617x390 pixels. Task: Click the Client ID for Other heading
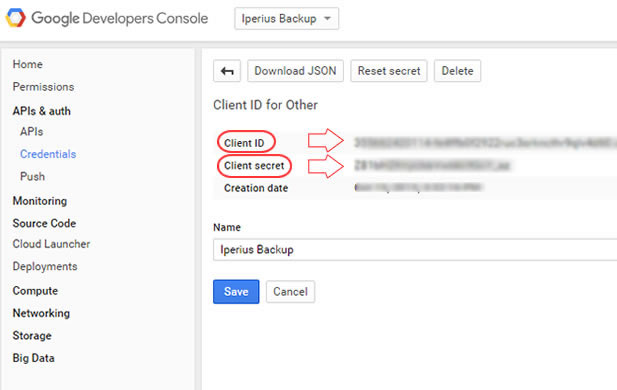click(x=266, y=105)
